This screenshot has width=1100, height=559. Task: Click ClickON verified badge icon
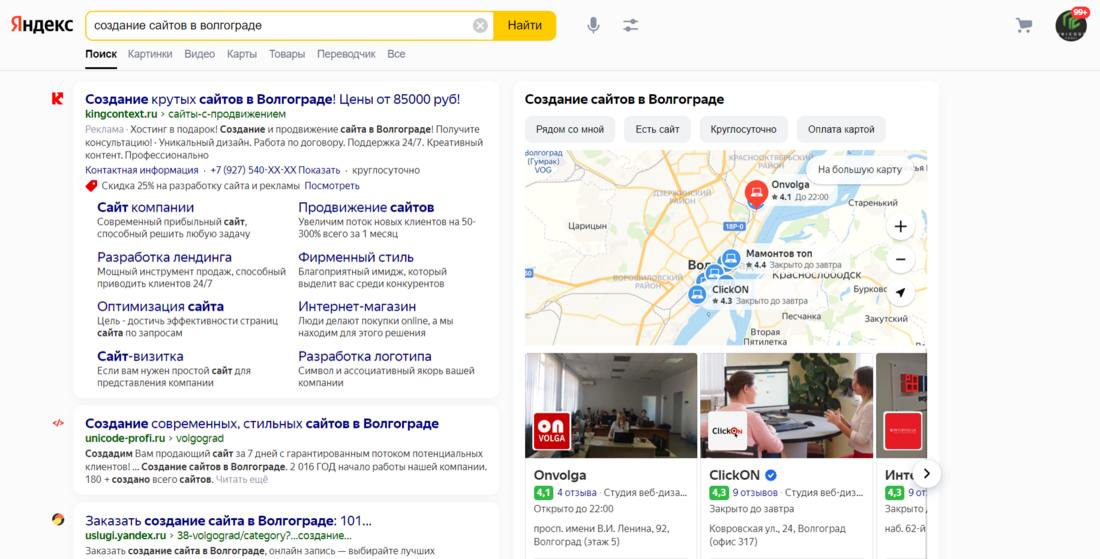[x=771, y=475]
